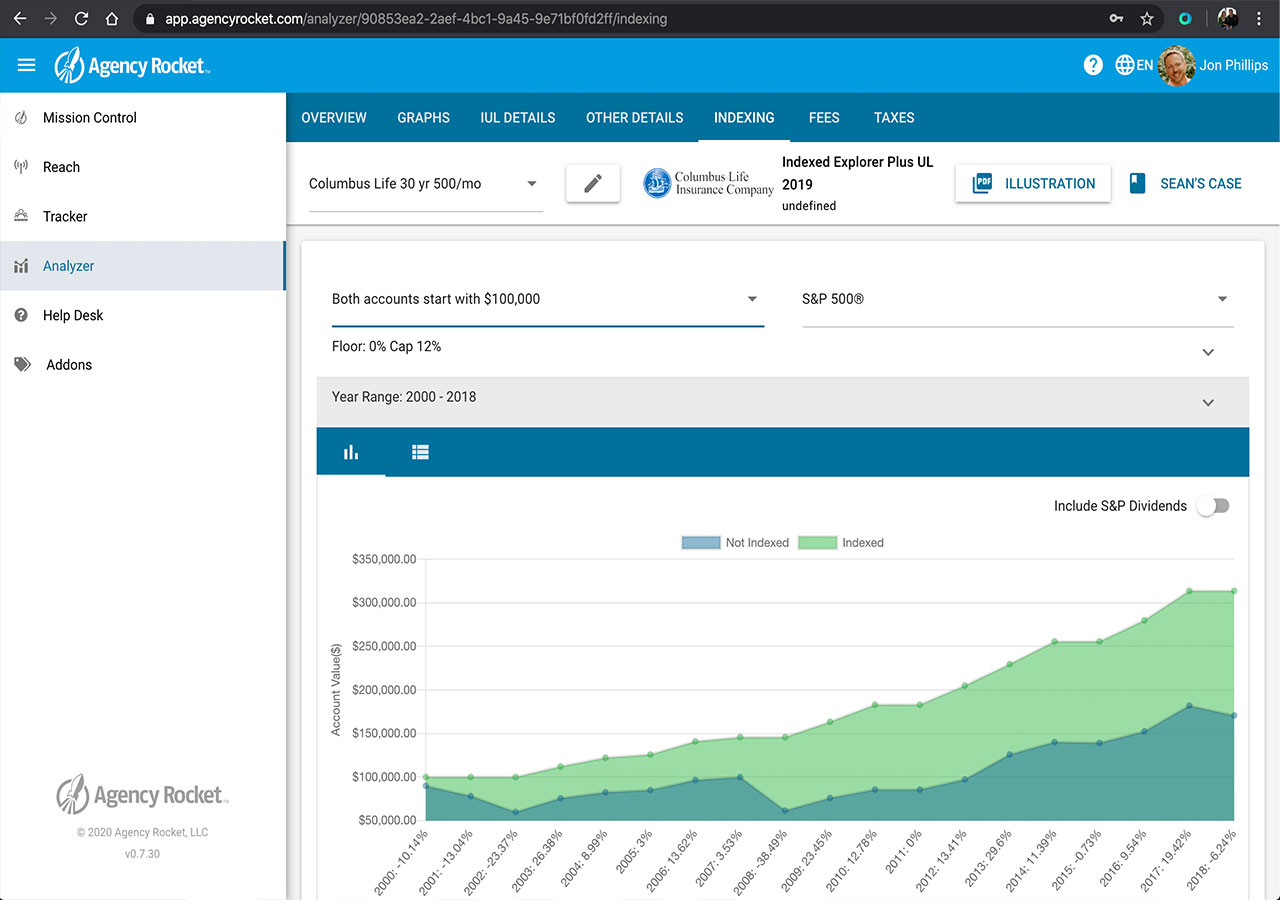Open Sean's Case link

pos(1185,183)
